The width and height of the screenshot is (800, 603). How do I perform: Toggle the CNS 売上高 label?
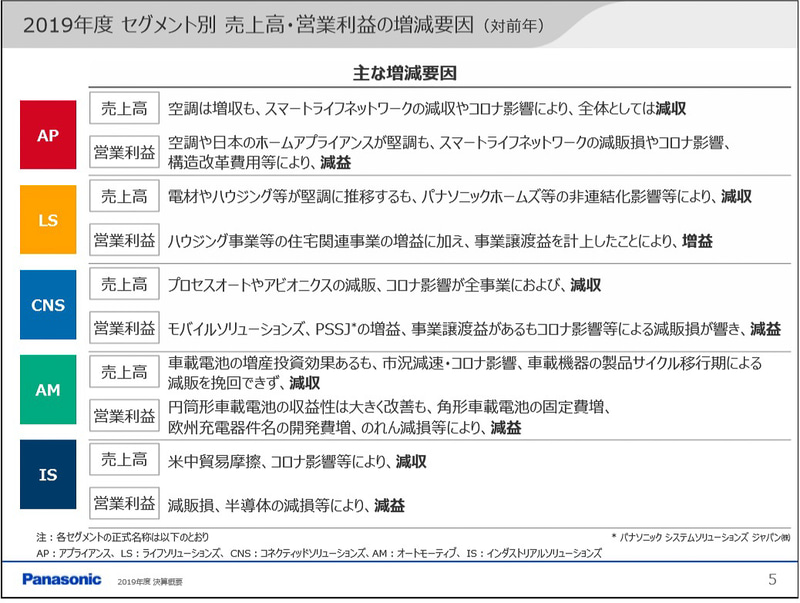[125, 283]
